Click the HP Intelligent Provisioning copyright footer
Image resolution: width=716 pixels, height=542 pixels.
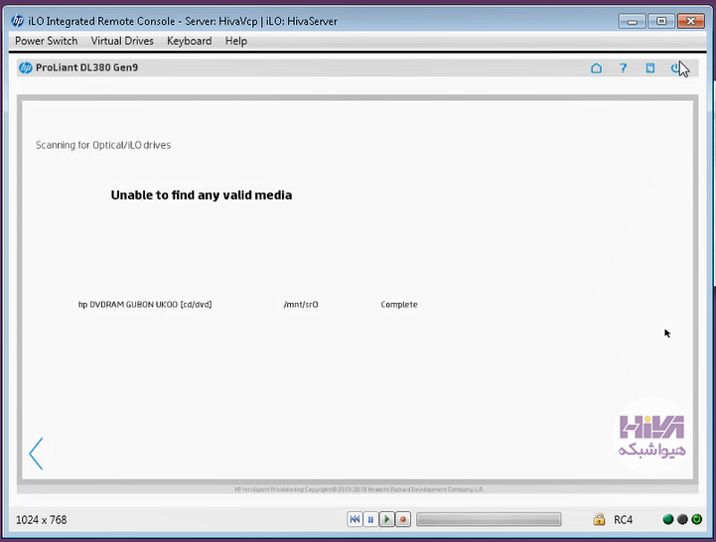[x=358, y=489]
